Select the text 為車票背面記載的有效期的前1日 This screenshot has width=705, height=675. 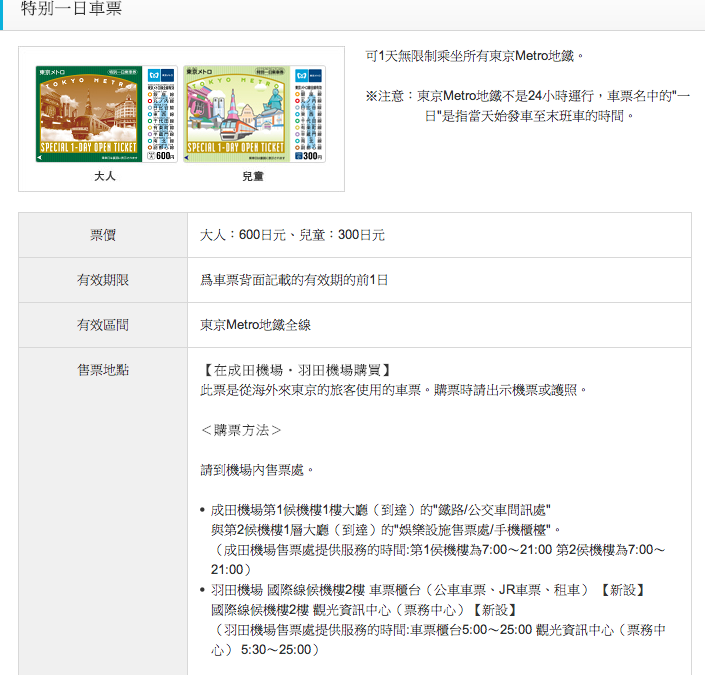tap(294, 280)
